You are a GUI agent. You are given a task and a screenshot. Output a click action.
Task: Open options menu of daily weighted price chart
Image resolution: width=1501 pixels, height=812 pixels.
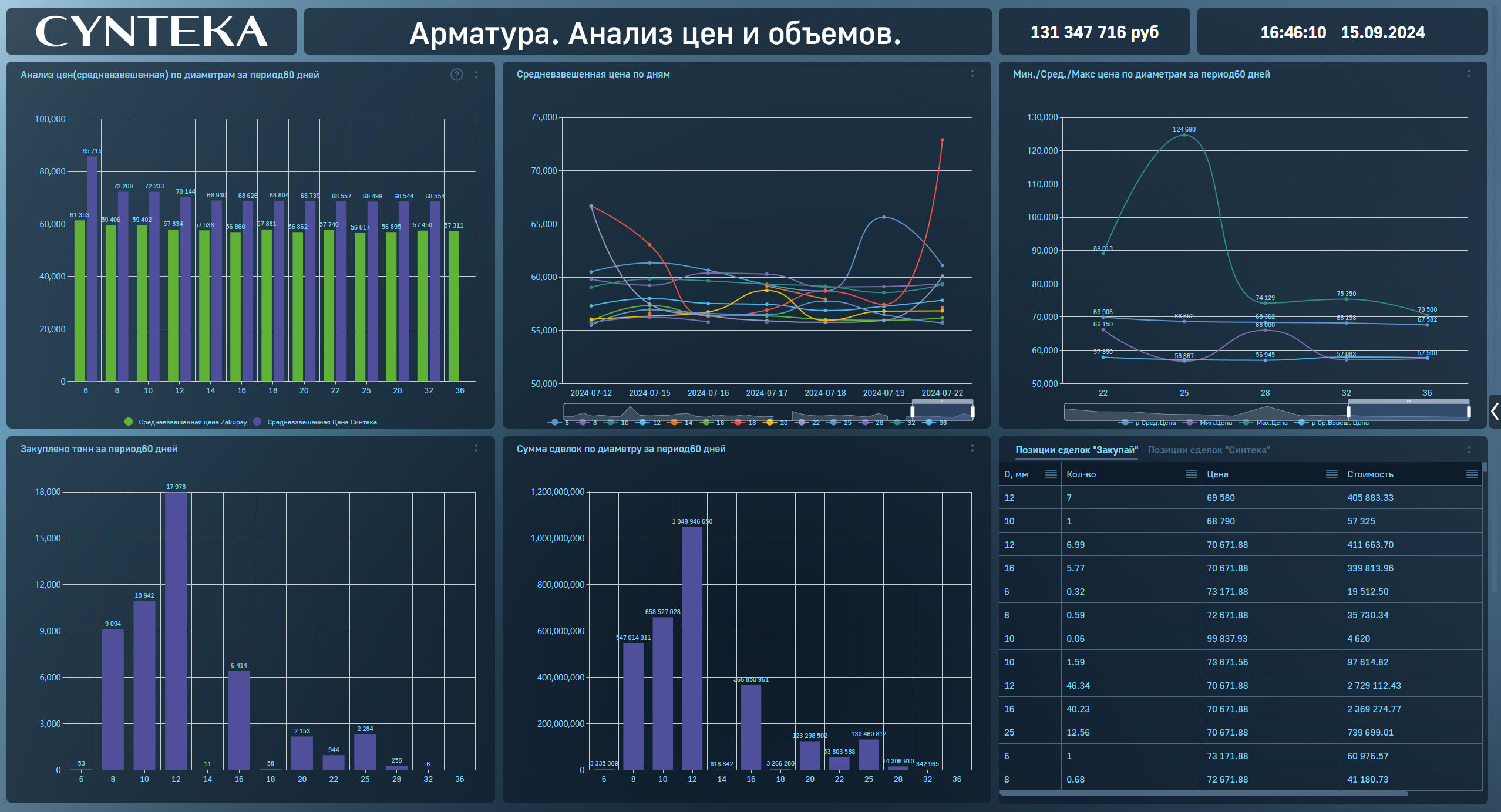pyautogui.click(x=972, y=74)
